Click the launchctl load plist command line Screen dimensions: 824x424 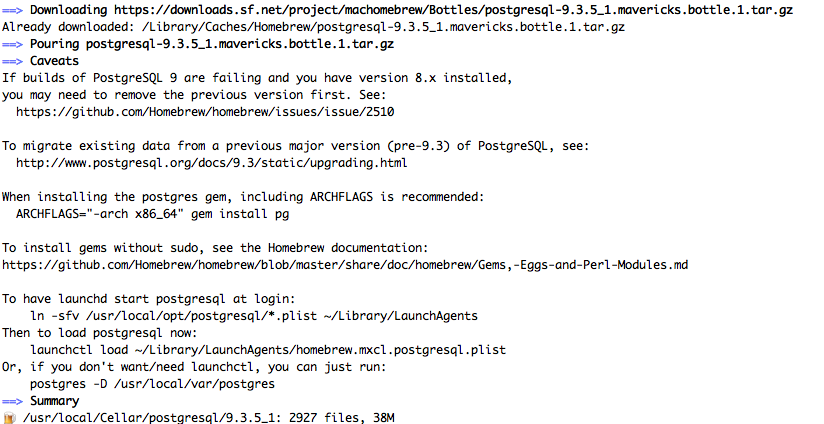pyautogui.click(x=268, y=350)
